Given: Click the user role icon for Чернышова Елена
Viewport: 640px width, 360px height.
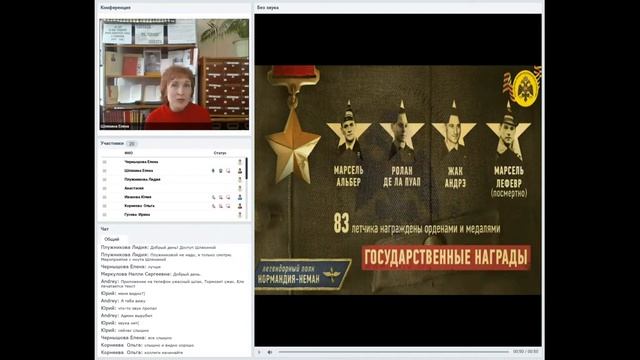Looking at the screenshot, I should (x=240, y=162).
